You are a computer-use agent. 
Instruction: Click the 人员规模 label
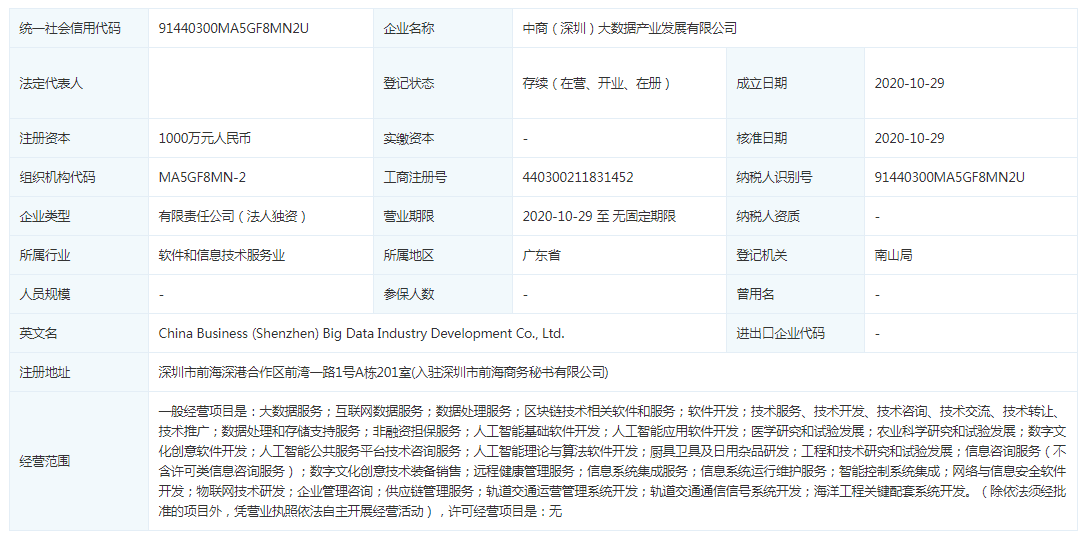coord(45,294)
